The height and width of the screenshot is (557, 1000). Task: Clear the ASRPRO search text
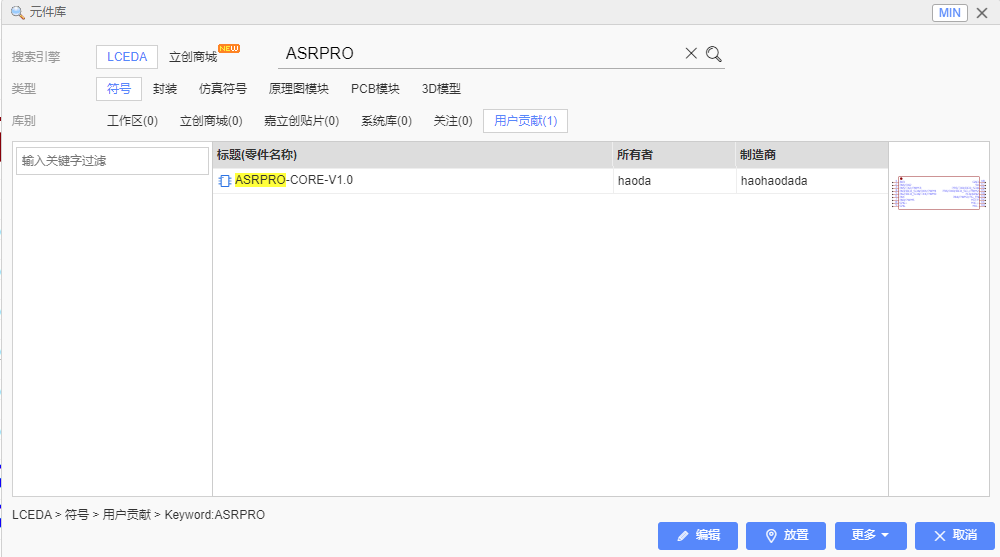[691, 54]
